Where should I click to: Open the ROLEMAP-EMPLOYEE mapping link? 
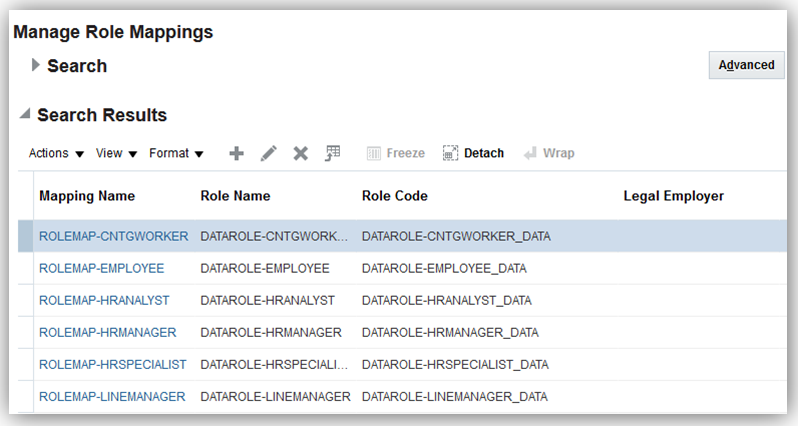click(x=101, y=268)
